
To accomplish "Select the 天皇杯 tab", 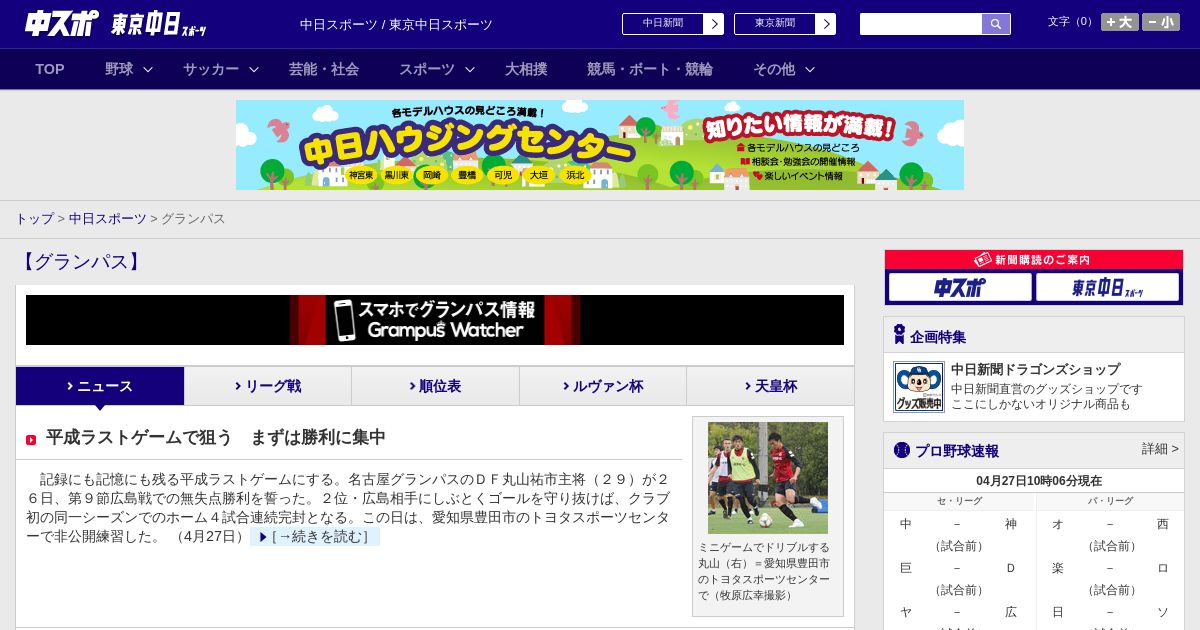I will 770,386.
